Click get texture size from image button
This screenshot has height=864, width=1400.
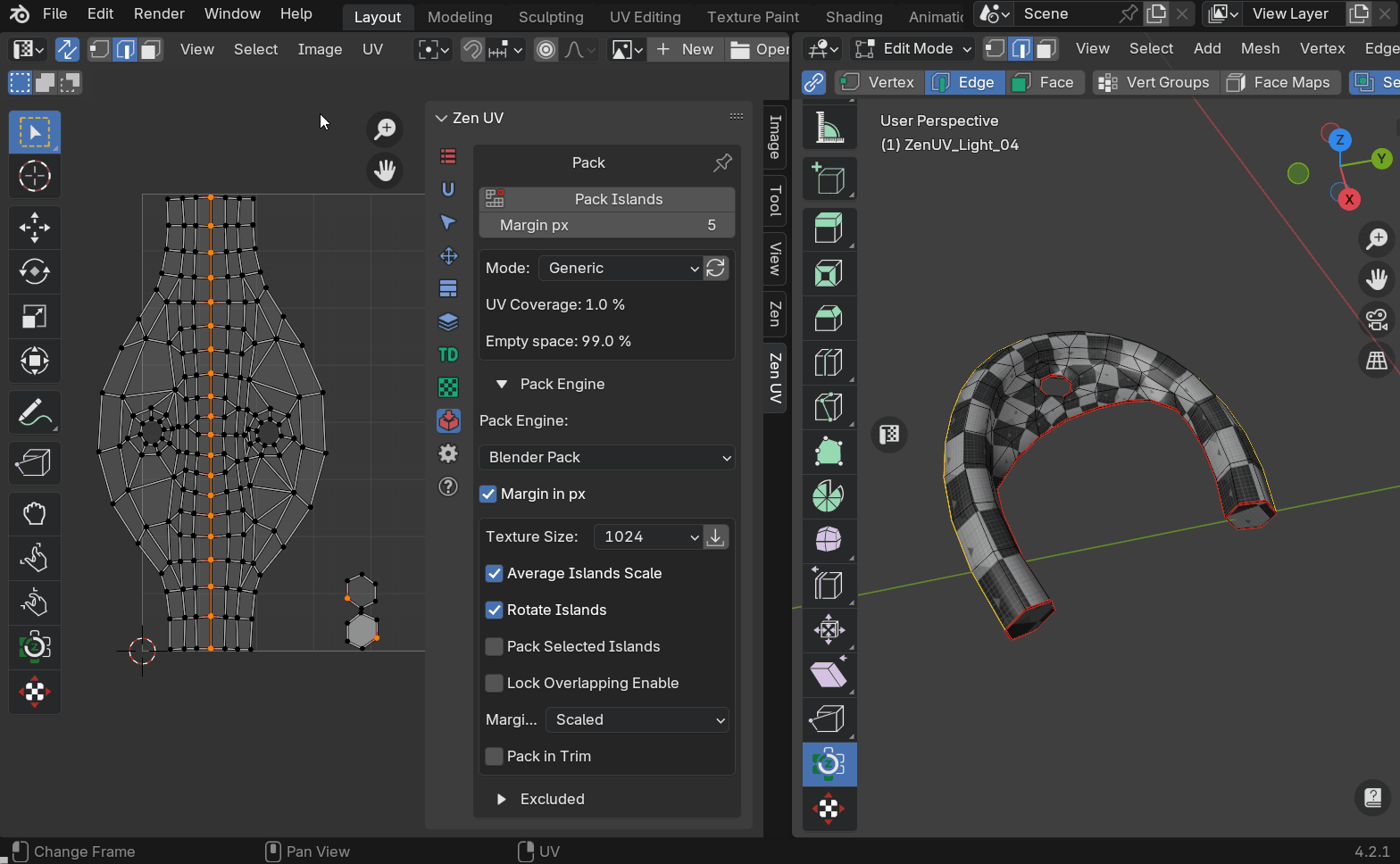click(x=716, y=536)
